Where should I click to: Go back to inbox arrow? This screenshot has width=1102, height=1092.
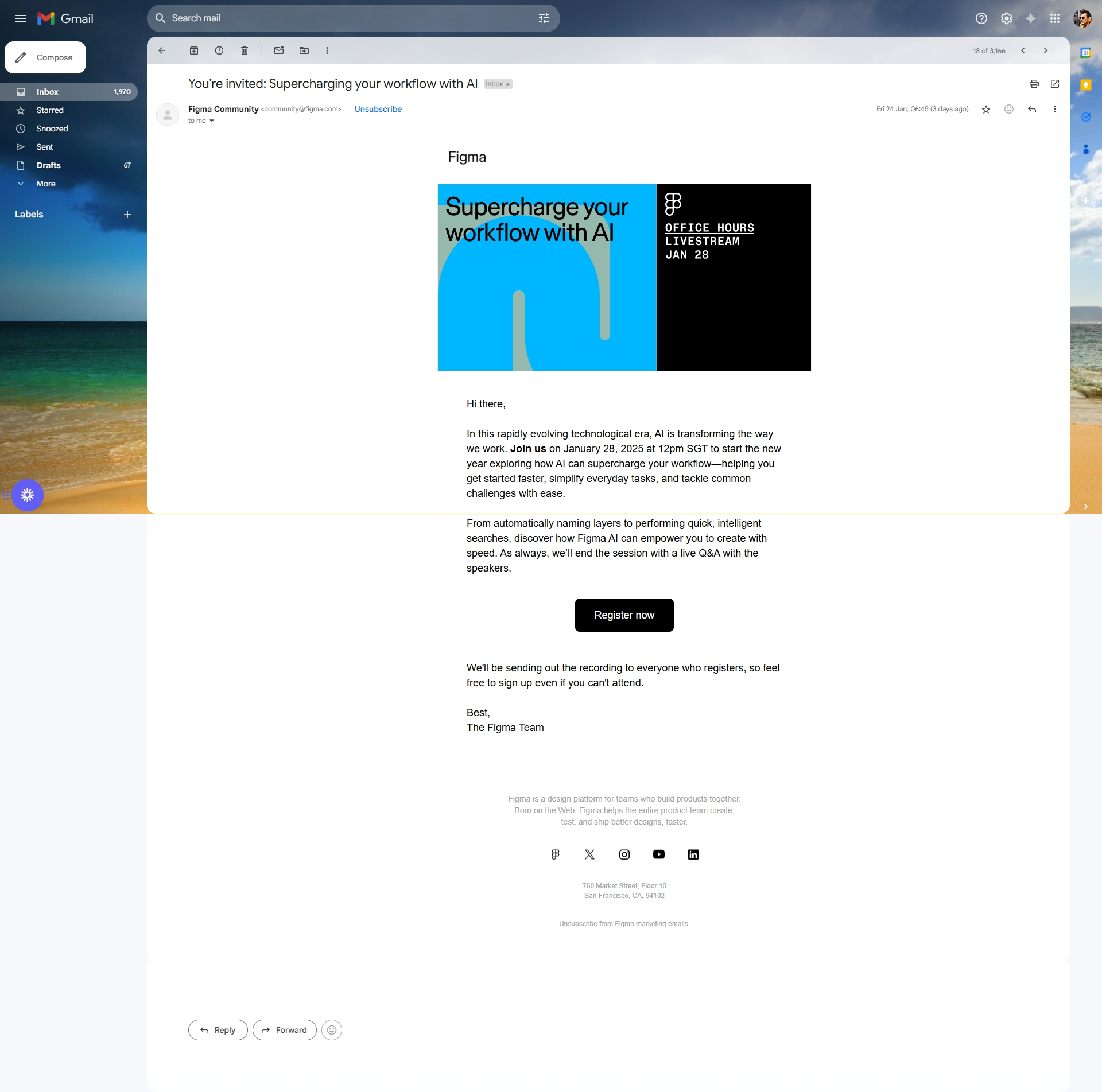coord(162,50)
